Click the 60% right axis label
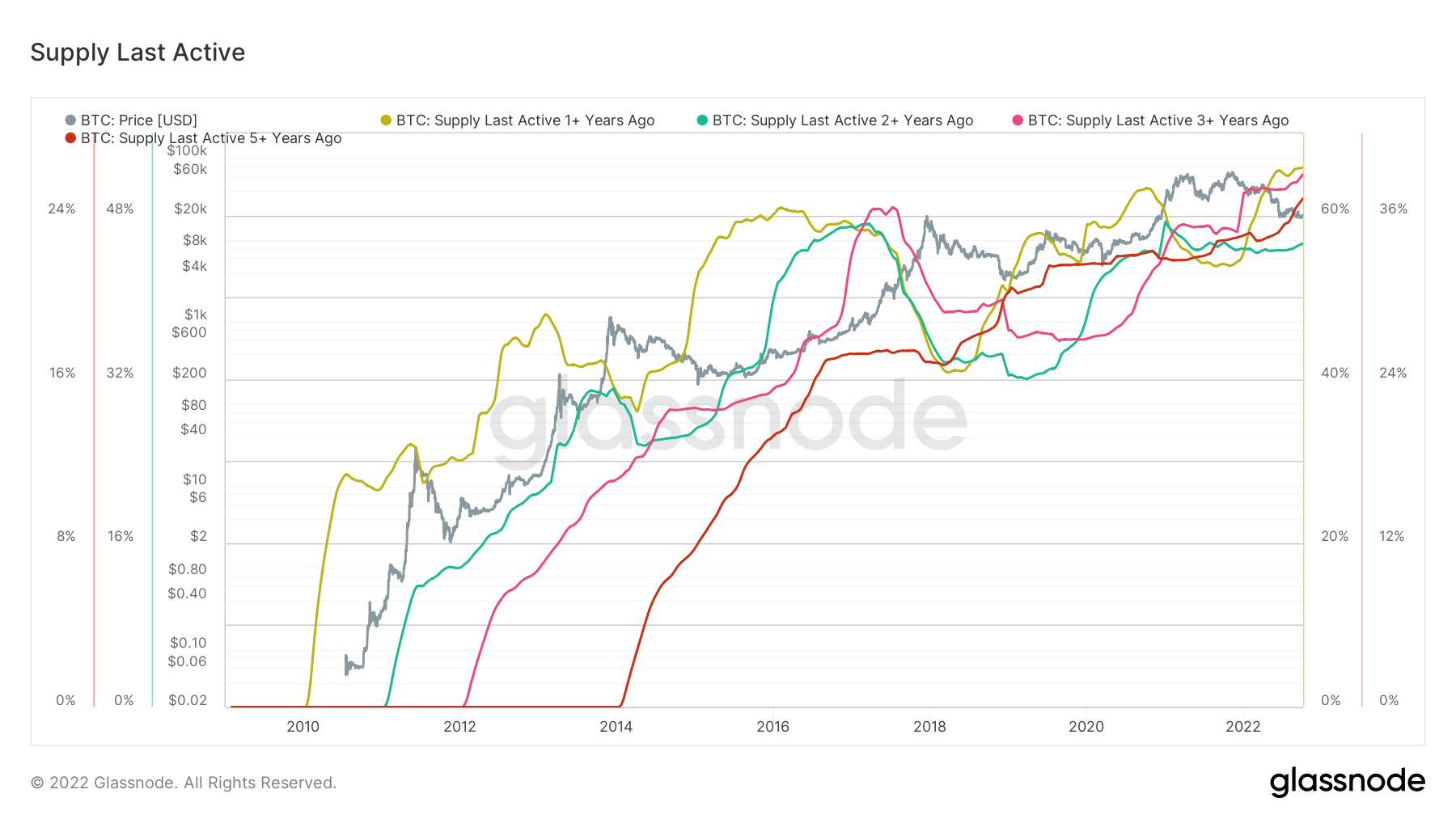Viewport: 1456px width, 819px height. [1335, 209]
